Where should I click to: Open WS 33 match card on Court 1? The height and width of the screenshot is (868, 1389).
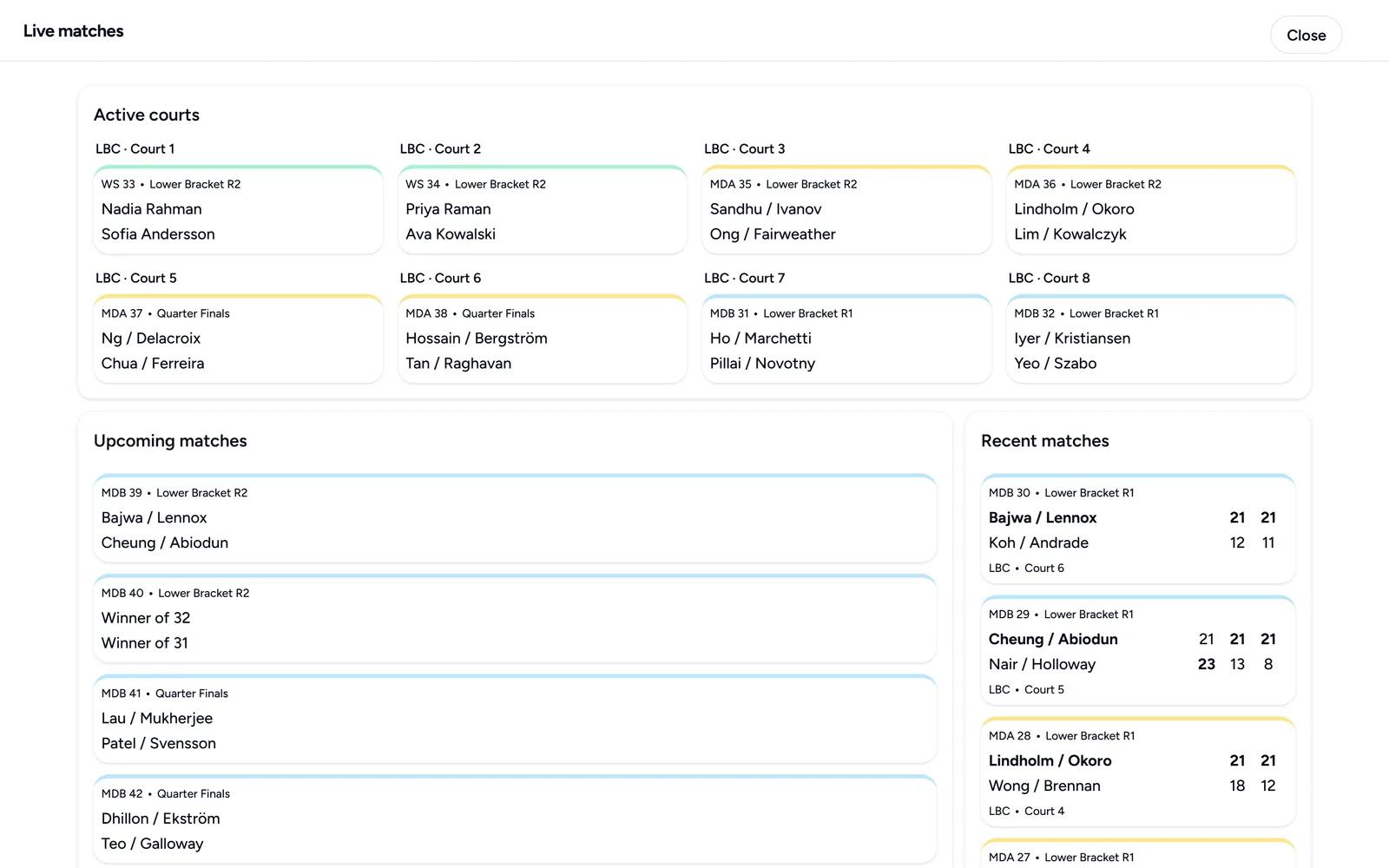238,209
